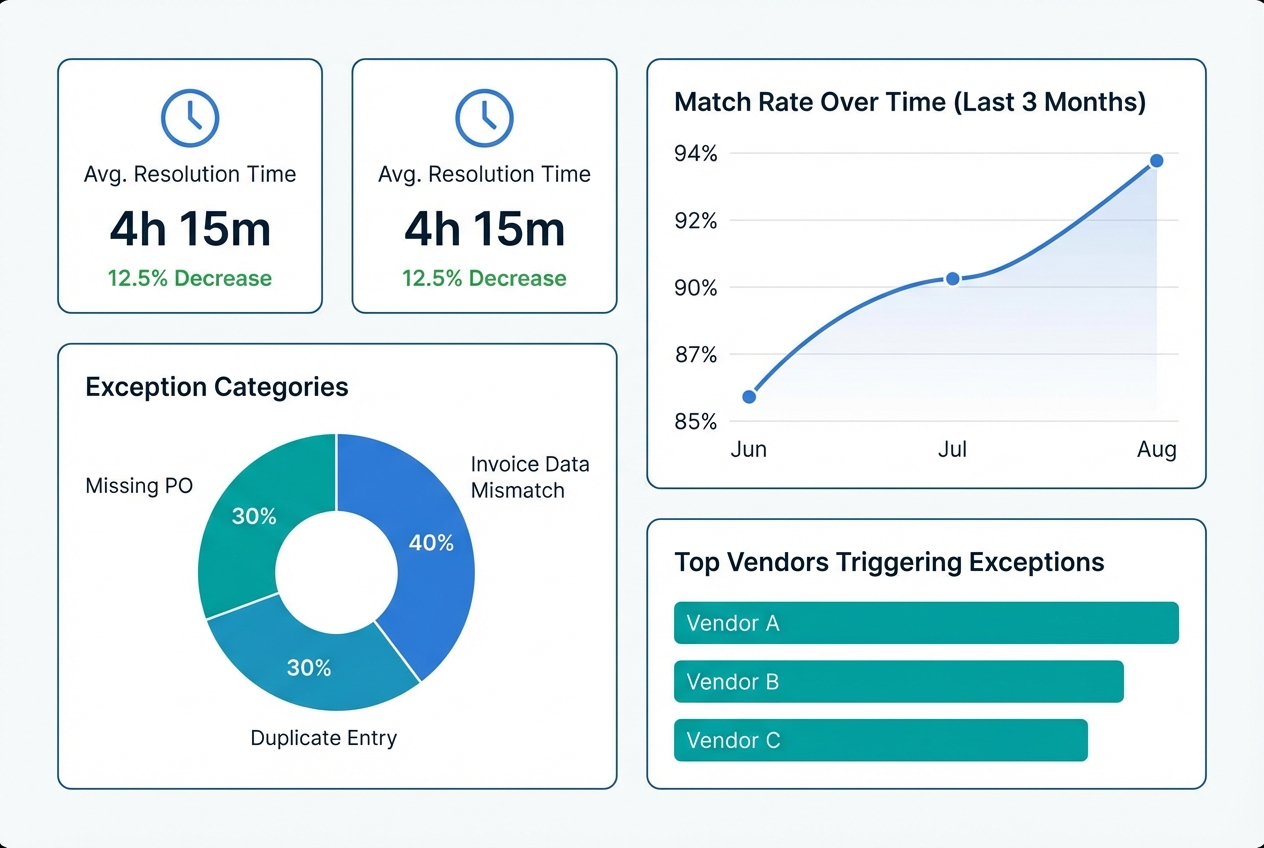Click the clock icon on the second resolution card
This screenshot has height=848, width=1264.
(x=484, y=116)
